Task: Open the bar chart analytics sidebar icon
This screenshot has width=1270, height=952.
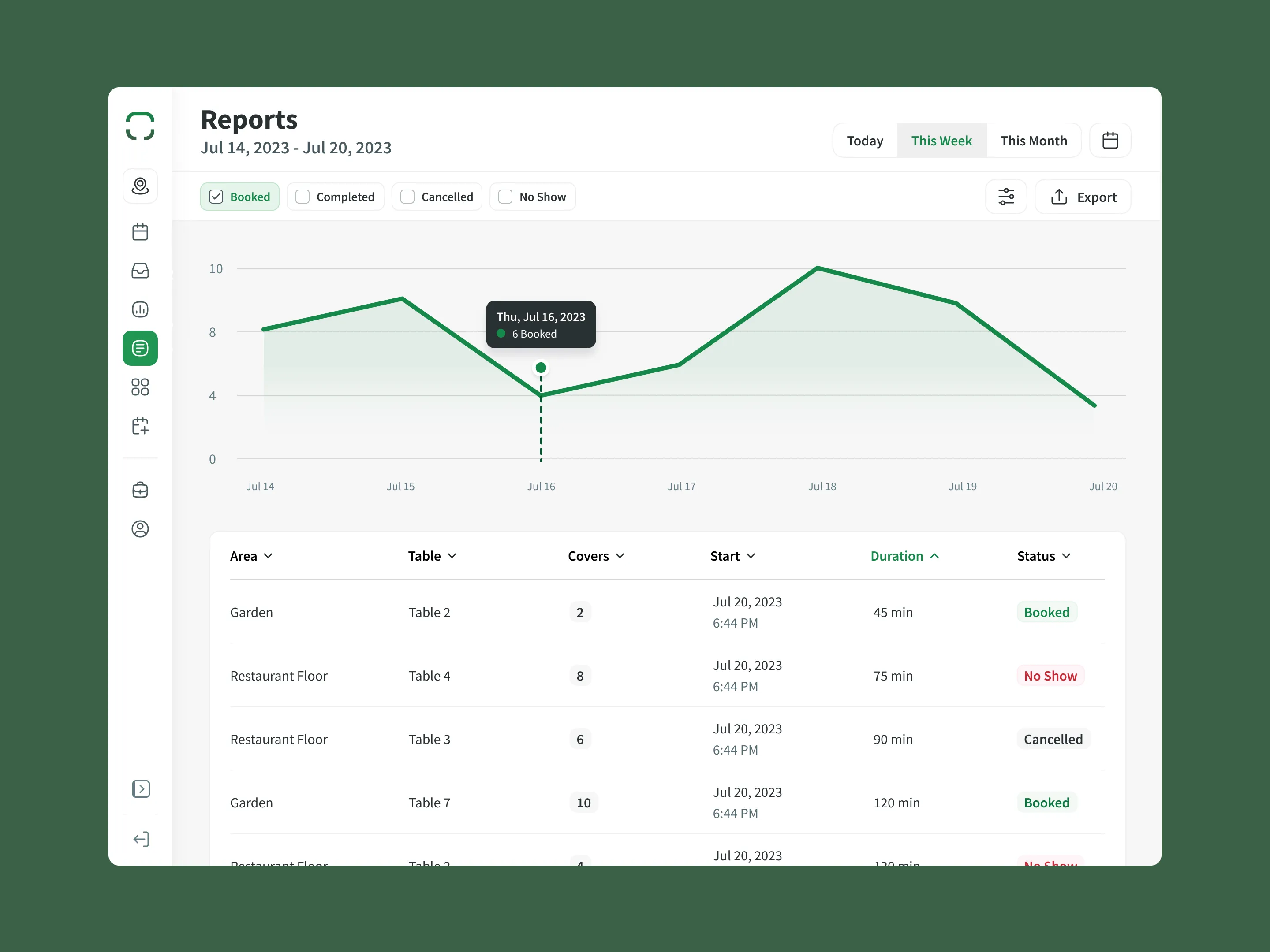Action: click(140, 309)
